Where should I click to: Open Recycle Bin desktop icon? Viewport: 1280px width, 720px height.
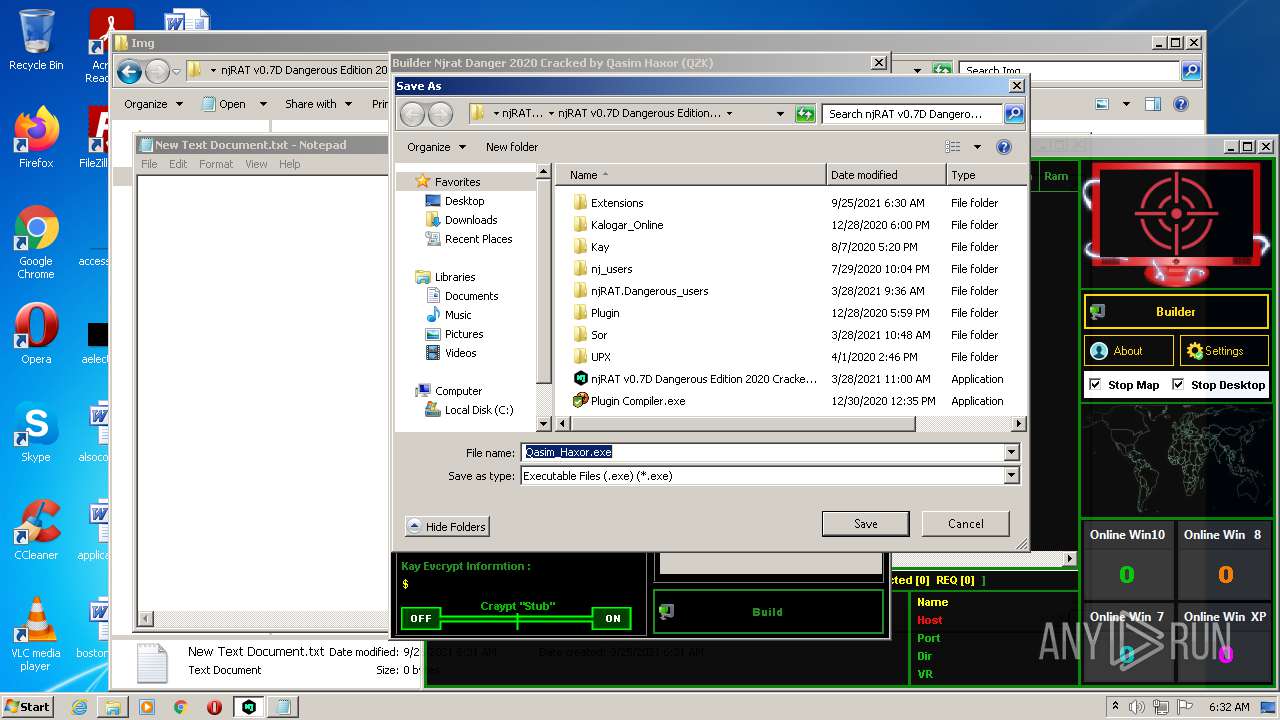pyautogui.click(x=36, y=40)
